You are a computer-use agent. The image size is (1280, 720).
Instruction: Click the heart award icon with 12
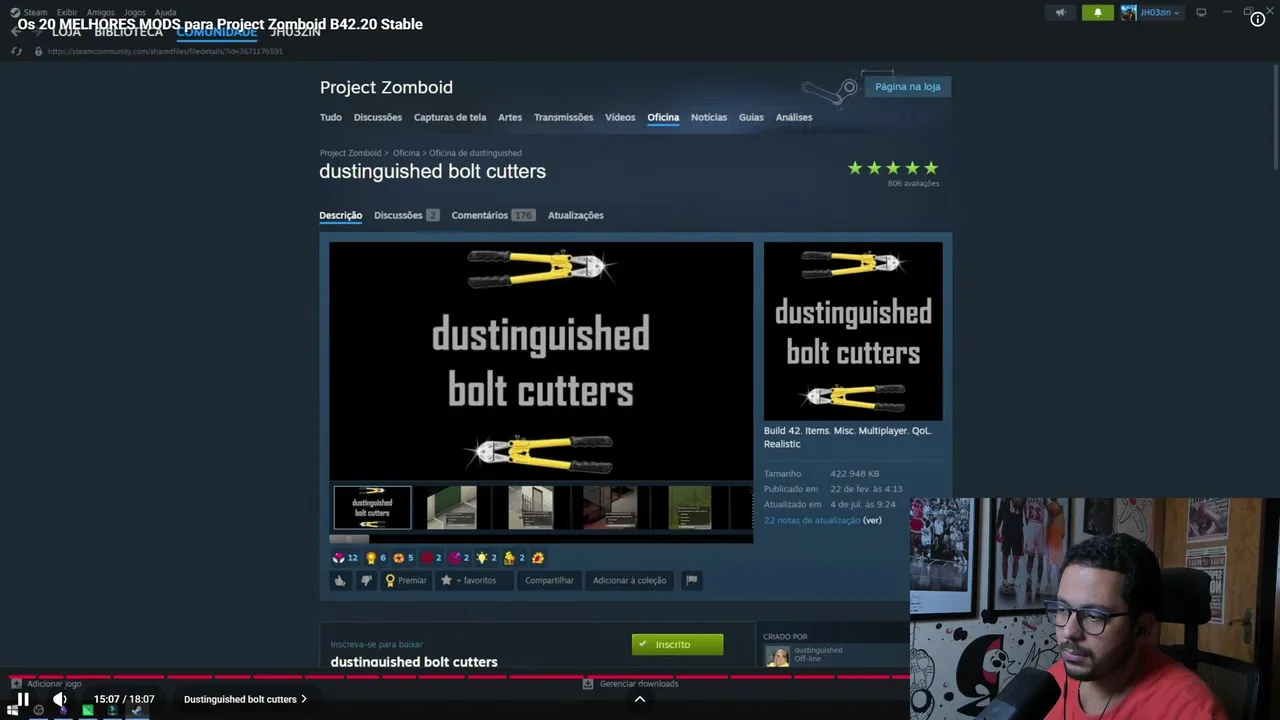(345, 558)
